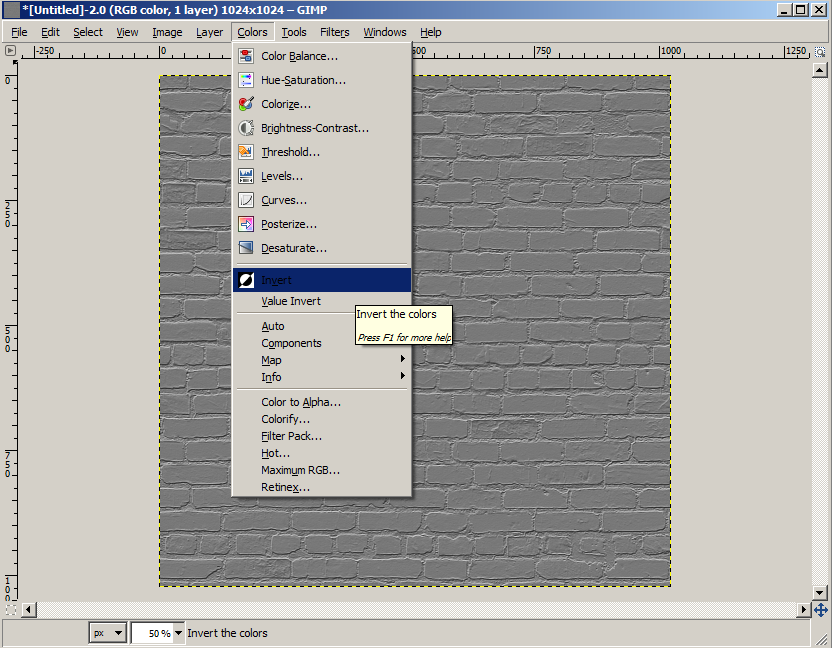832x648 pixels.
Task: Toggle Quick Mask at bottom left corner
Action: tap(11, 610)
